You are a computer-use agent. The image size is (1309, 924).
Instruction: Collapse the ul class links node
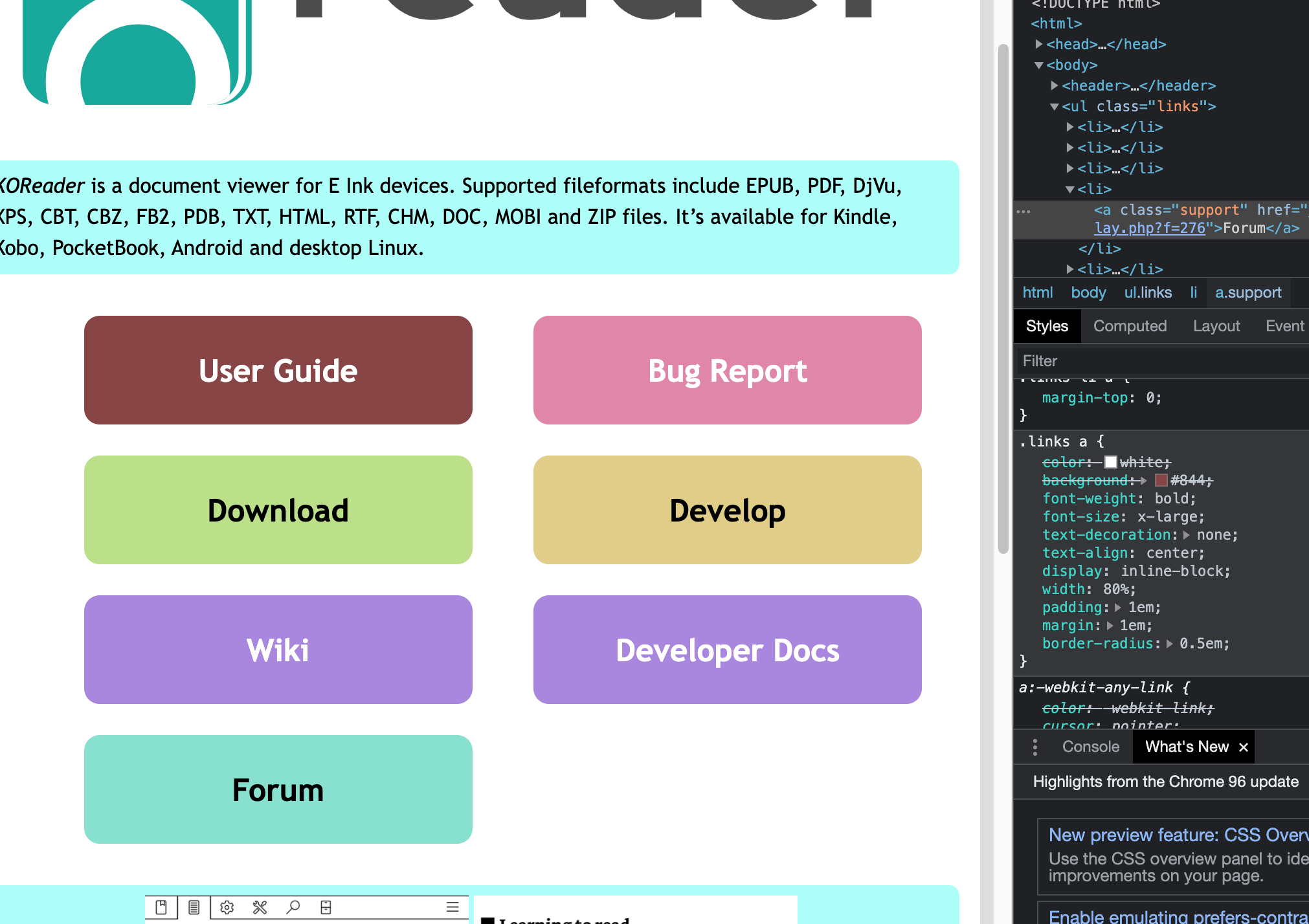tap(1054, 106)
